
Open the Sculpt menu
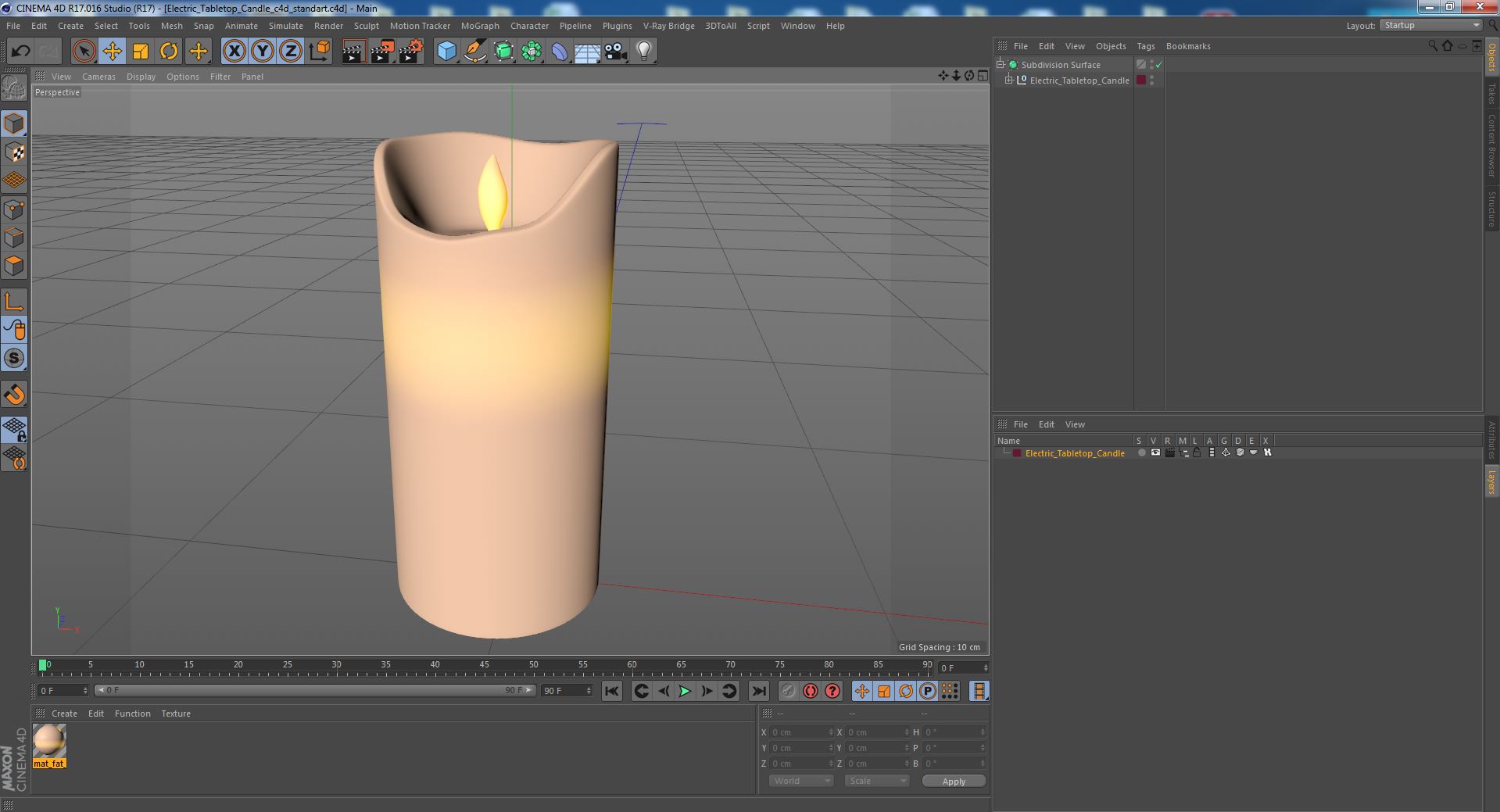366,26
